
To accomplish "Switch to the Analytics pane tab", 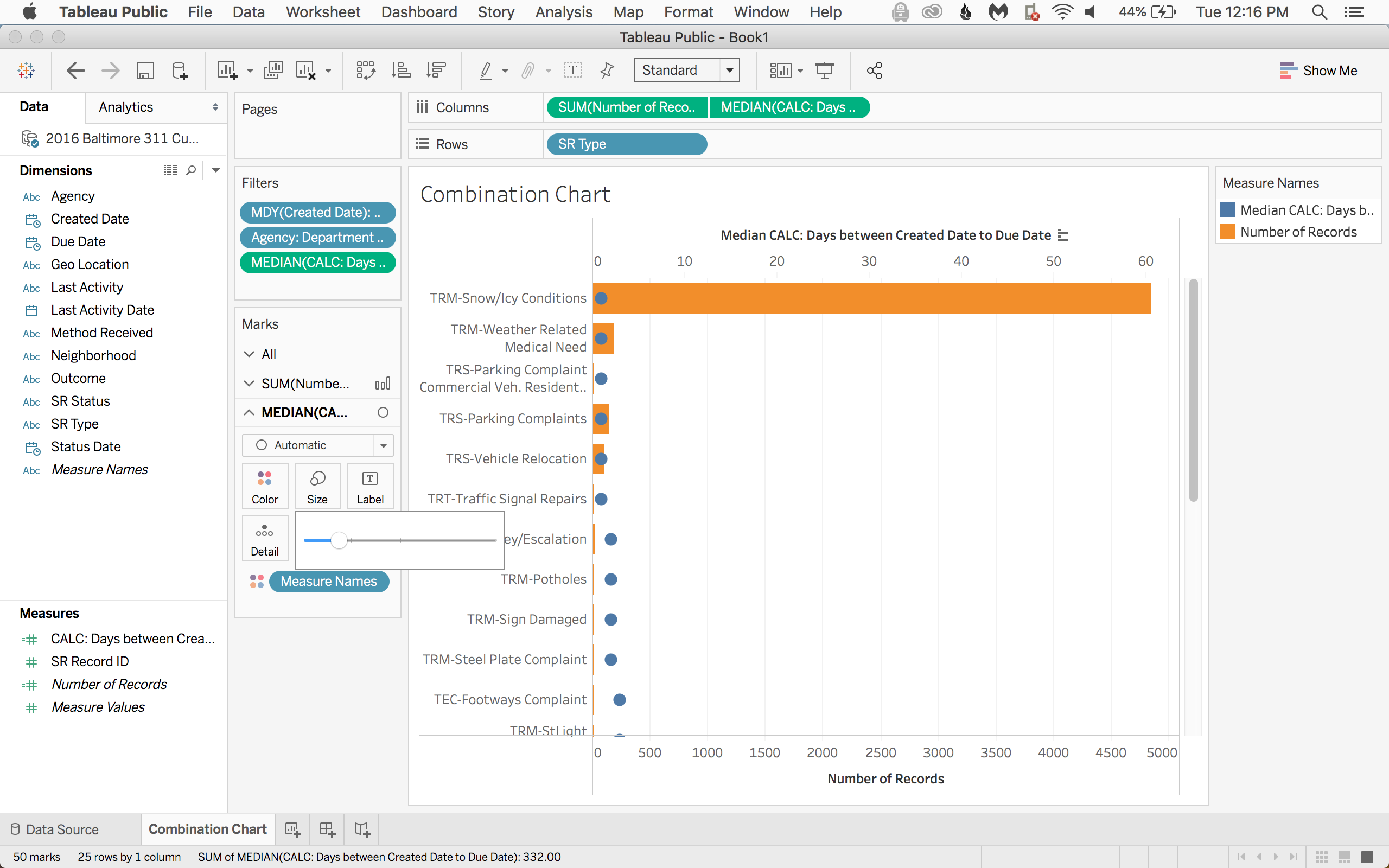I will click(x=126, y=107).
